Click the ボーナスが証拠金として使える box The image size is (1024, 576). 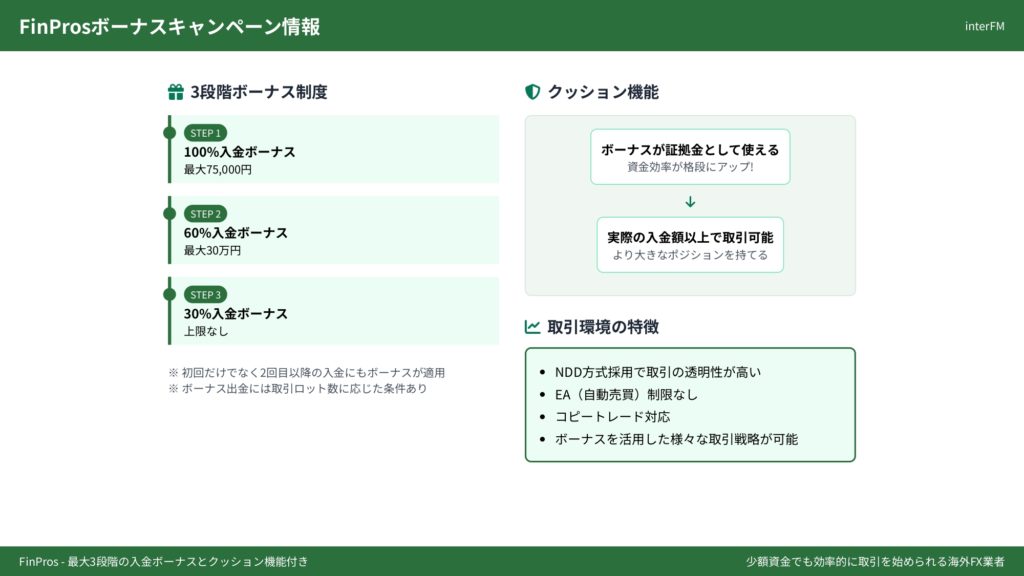coord(690,157)
